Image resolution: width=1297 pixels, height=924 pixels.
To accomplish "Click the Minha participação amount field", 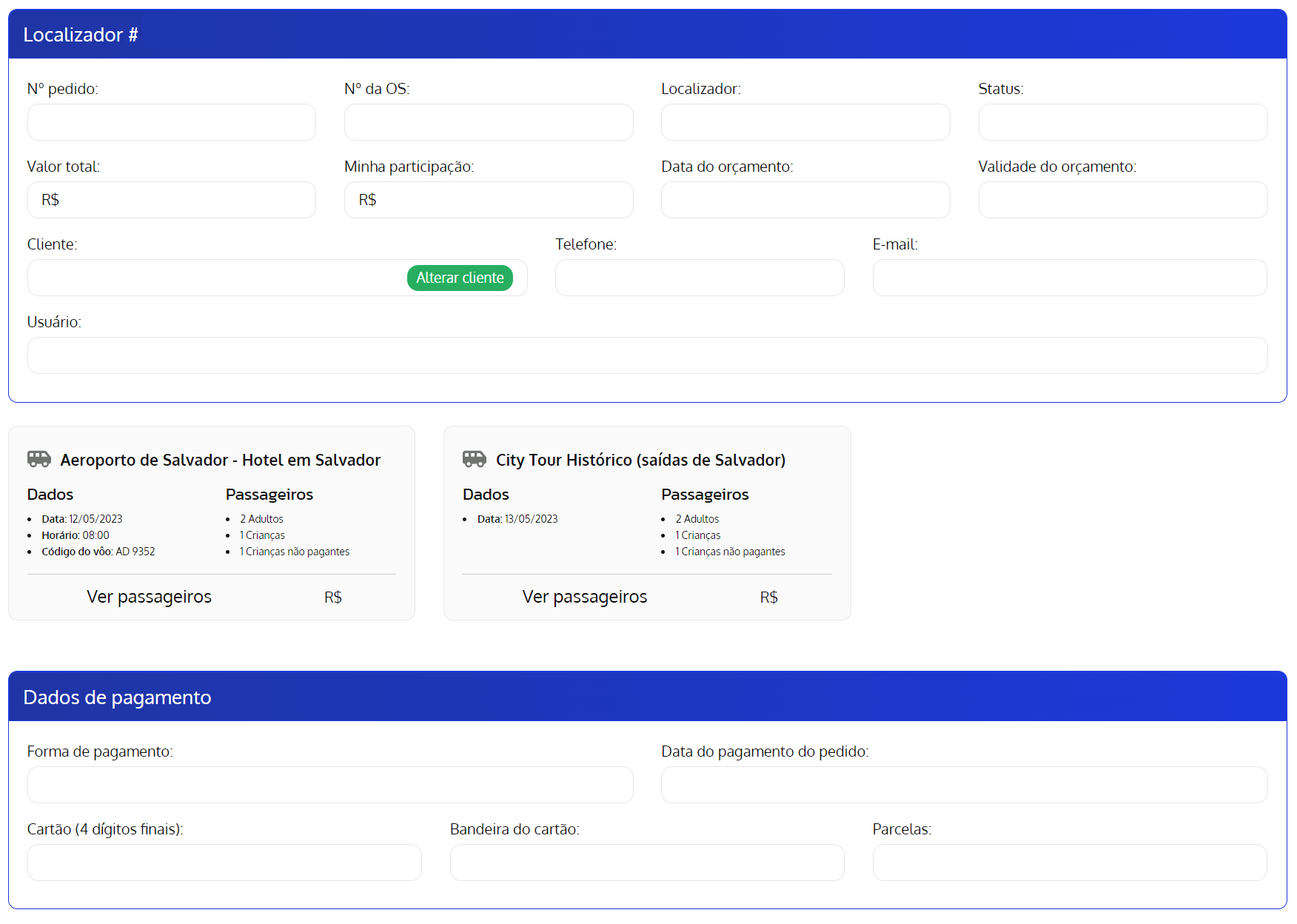I will (x=502, y=200).
